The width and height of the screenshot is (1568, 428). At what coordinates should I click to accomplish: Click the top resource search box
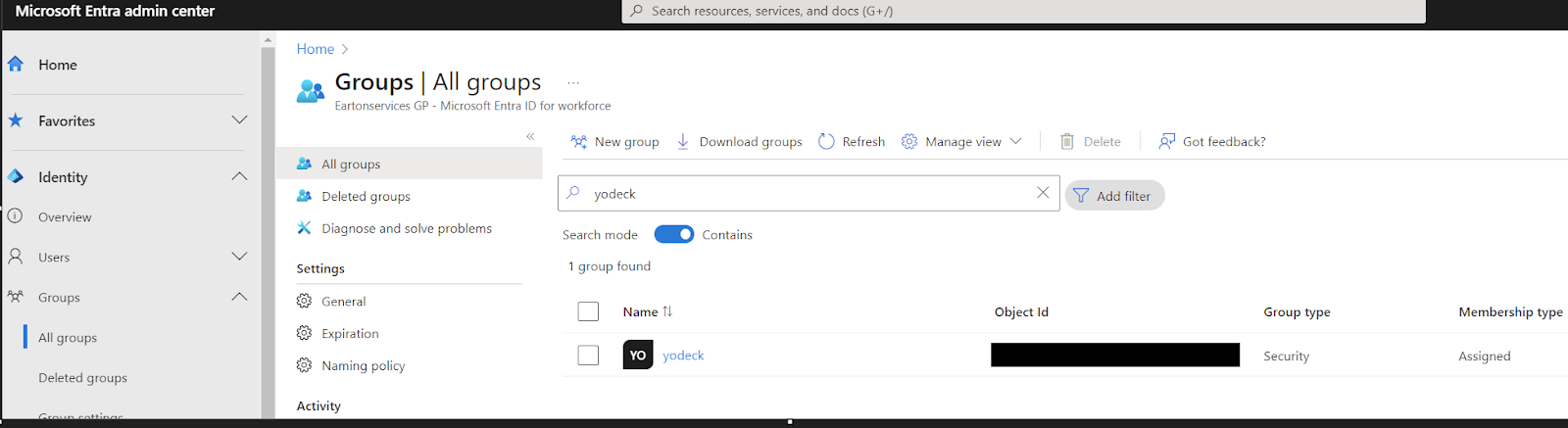click(1023, 11)
